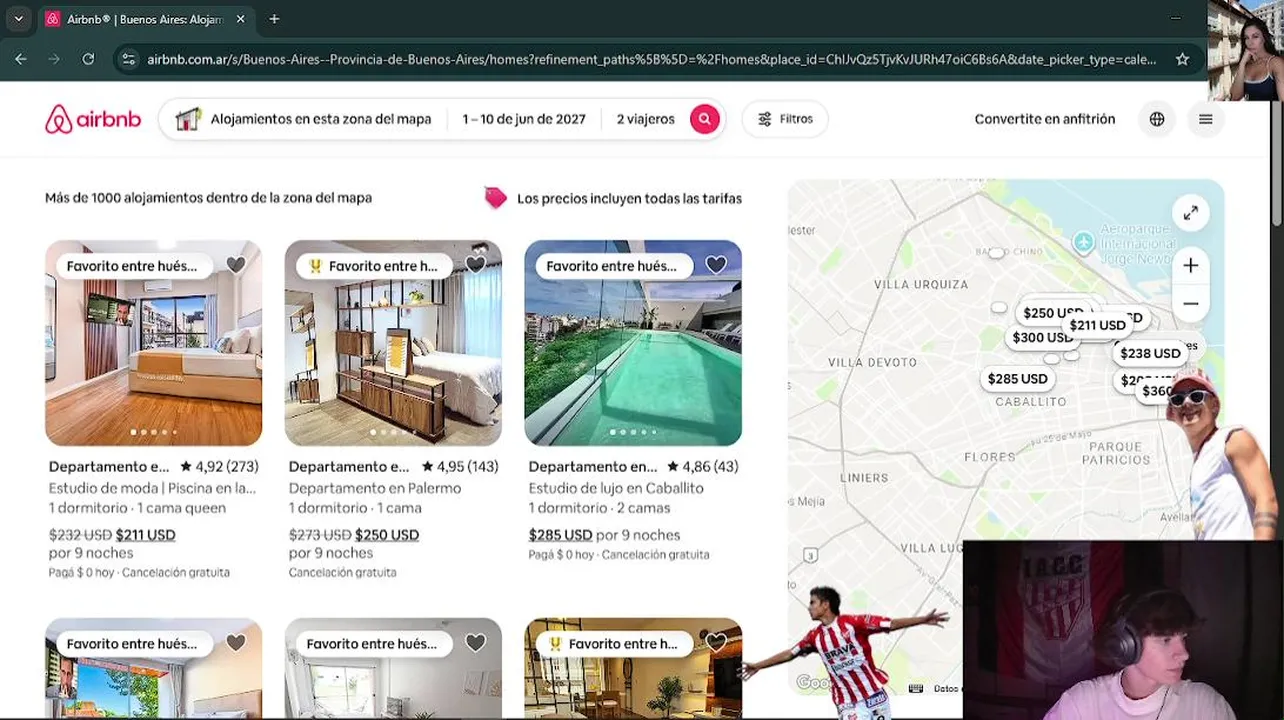Bookmark this page with the star
1284x720 pixels.
point(1182,59)
